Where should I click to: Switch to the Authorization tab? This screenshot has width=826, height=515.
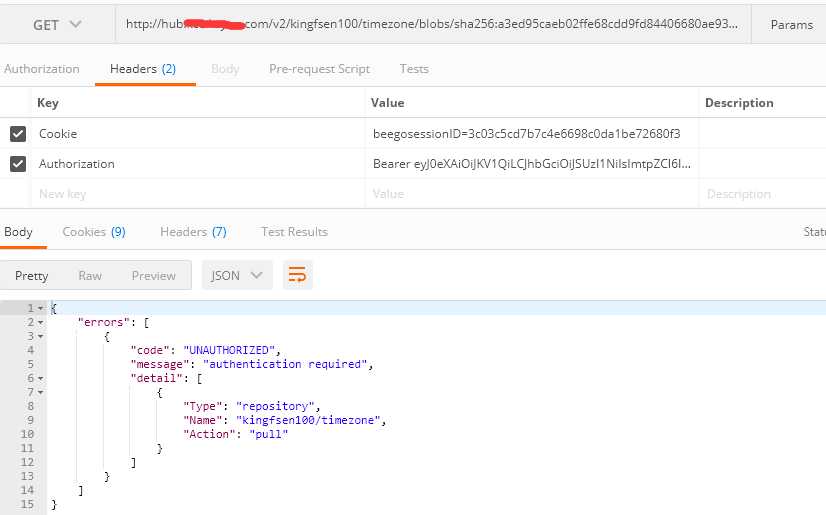point(41,69)
